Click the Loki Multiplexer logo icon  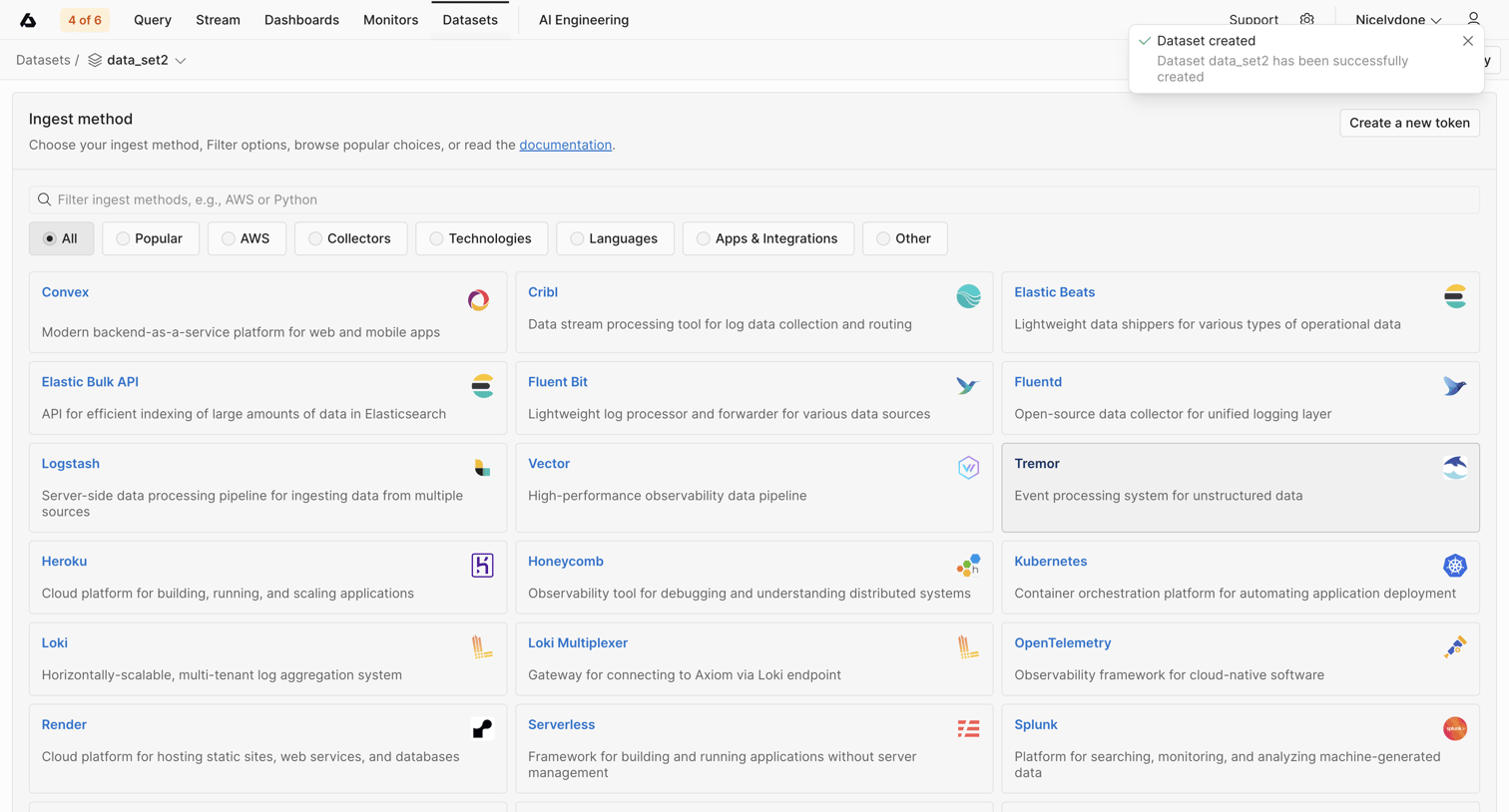point(968,647)
